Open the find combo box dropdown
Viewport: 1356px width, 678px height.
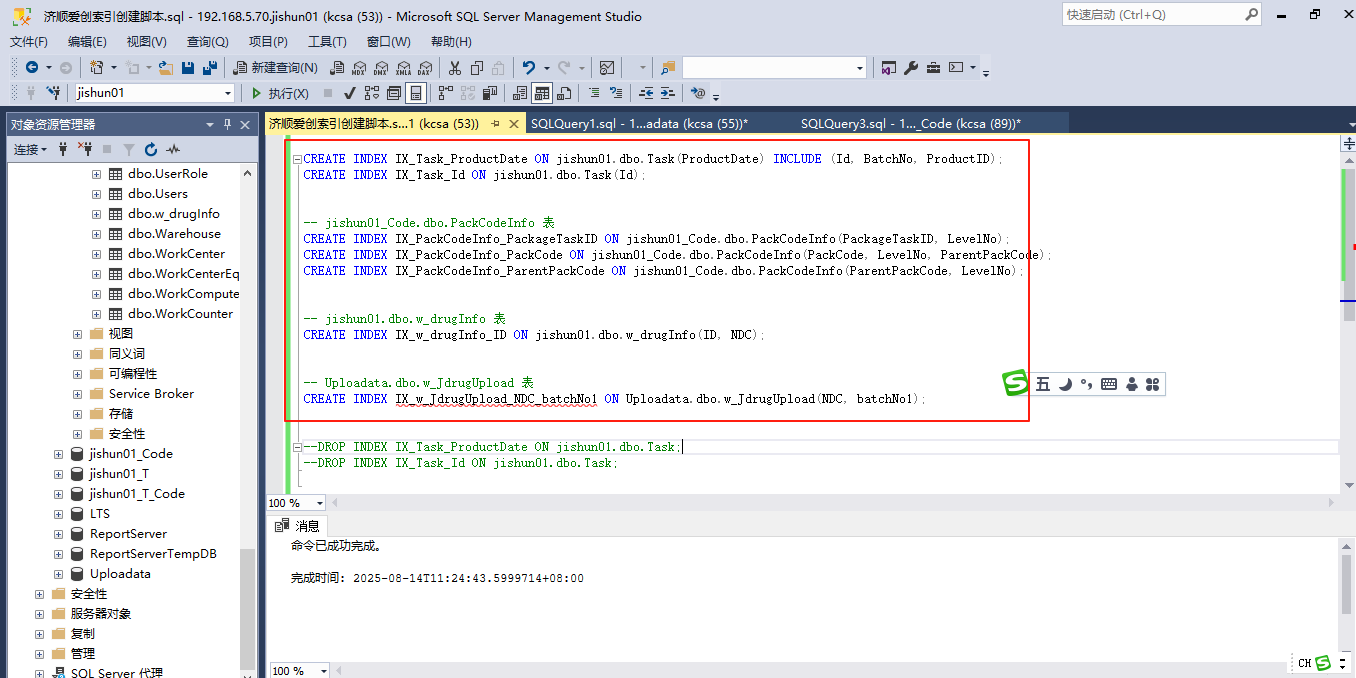[860, 67]
